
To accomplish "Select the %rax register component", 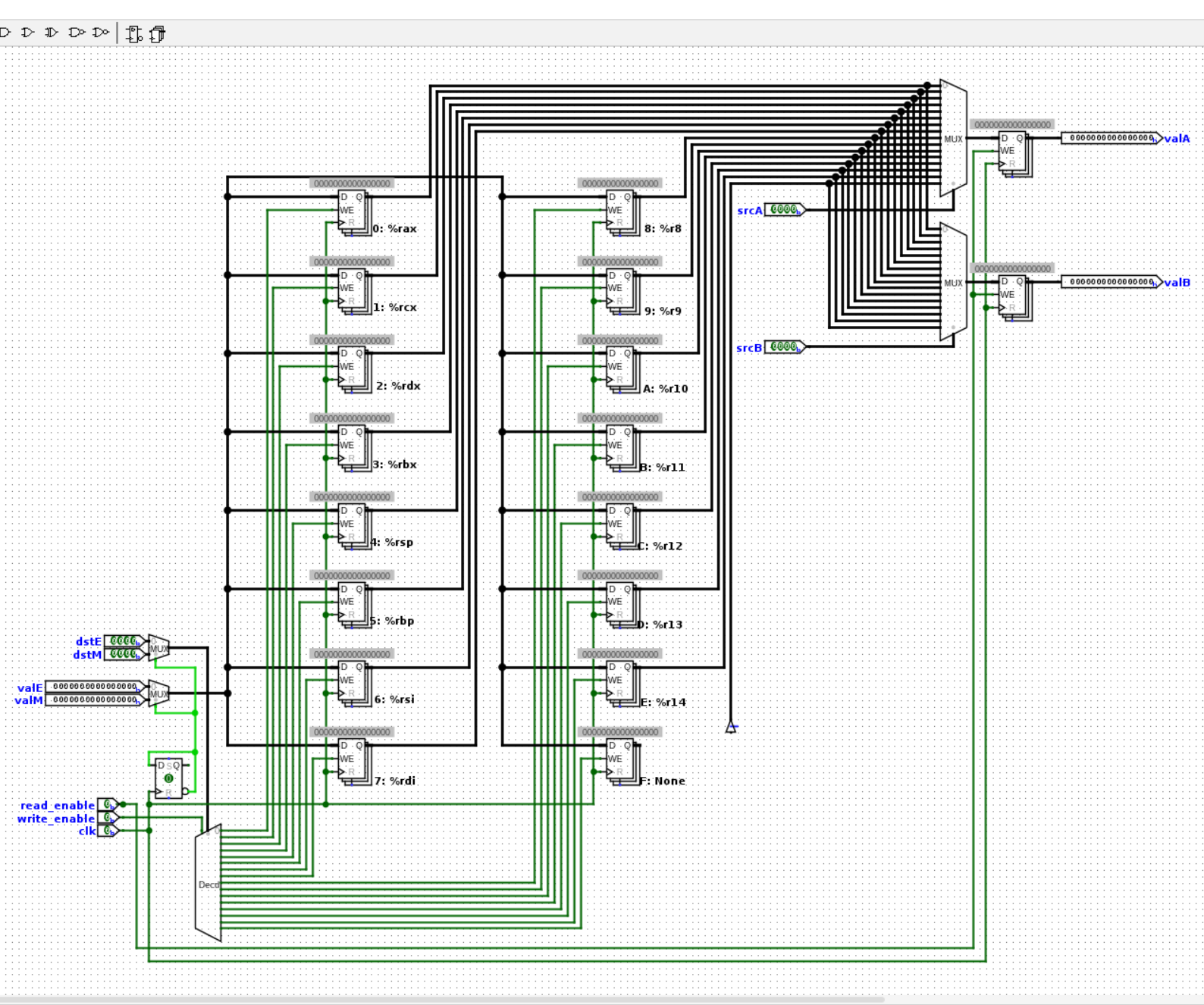I will pos(352,211).
